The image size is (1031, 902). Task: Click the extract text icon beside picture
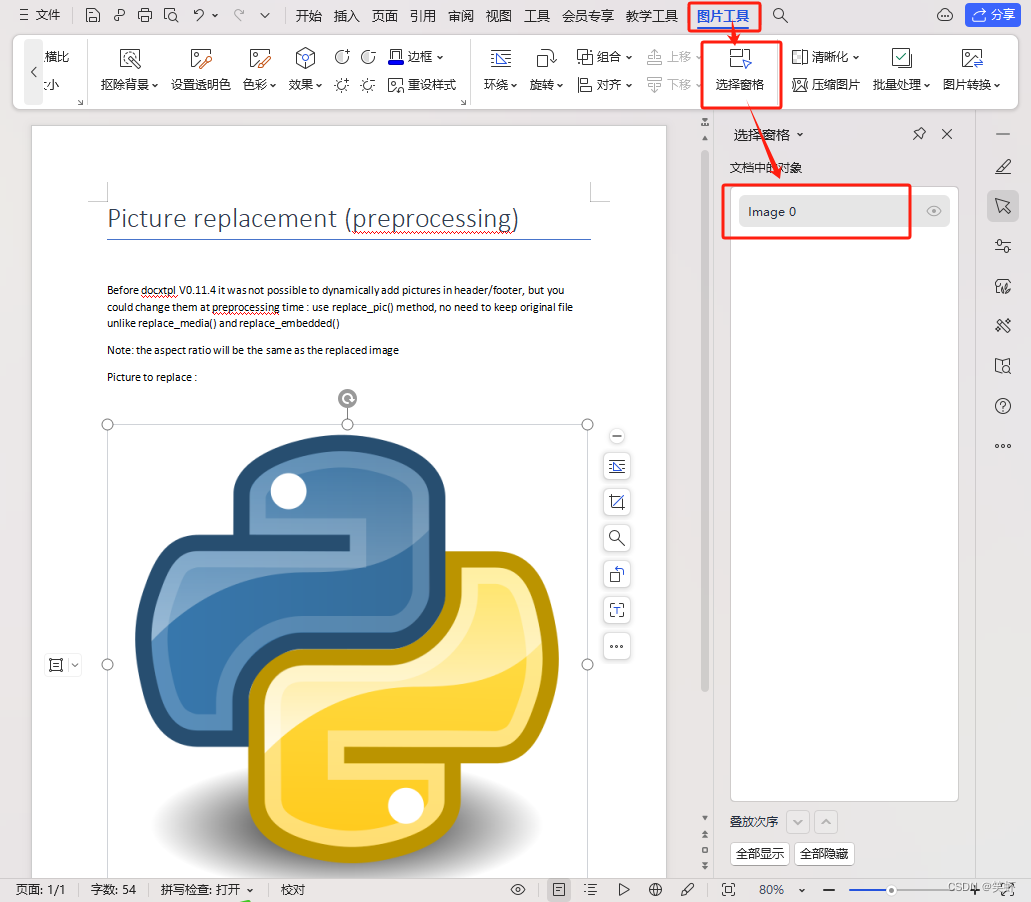click(x=617, y=610)
